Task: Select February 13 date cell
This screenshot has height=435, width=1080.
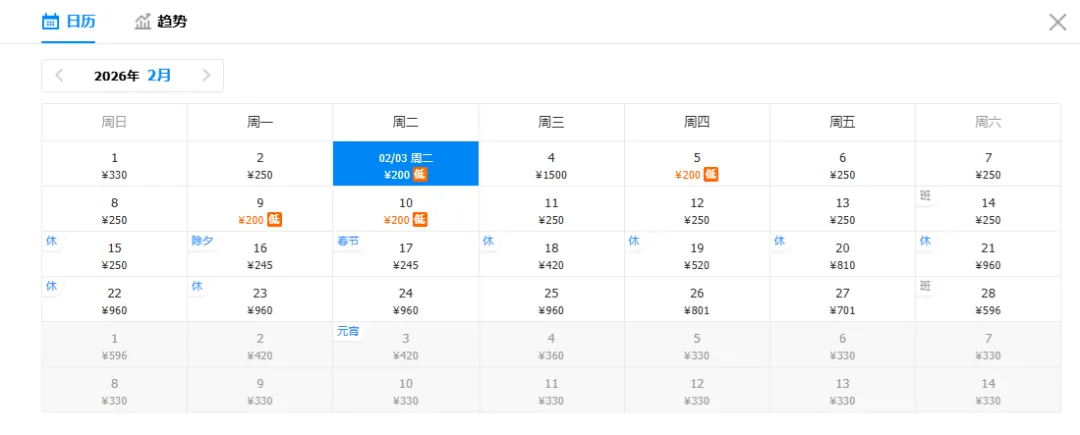Action: (x=842, y=209)
